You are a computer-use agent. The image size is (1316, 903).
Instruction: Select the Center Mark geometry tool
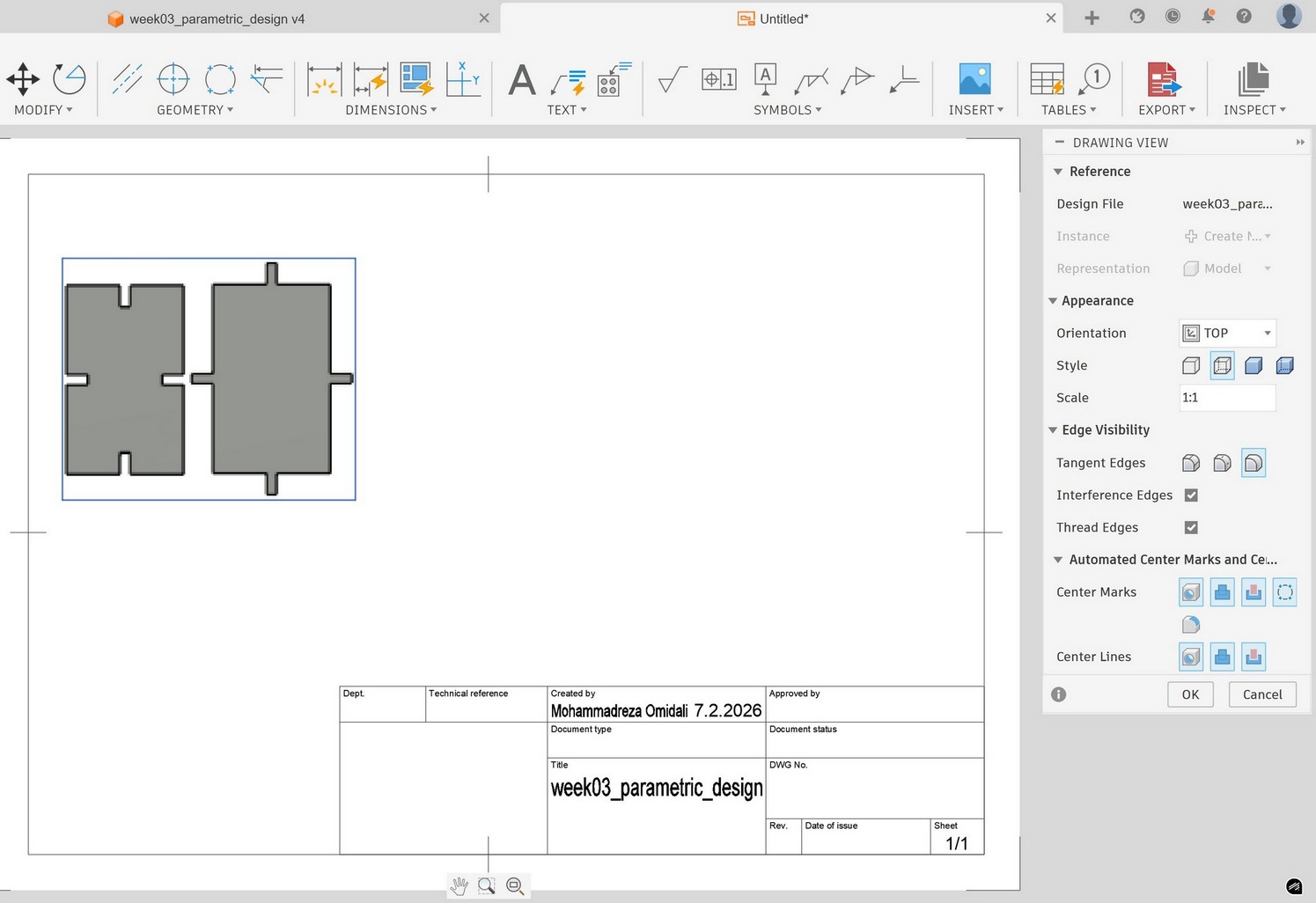pos(173,79)
